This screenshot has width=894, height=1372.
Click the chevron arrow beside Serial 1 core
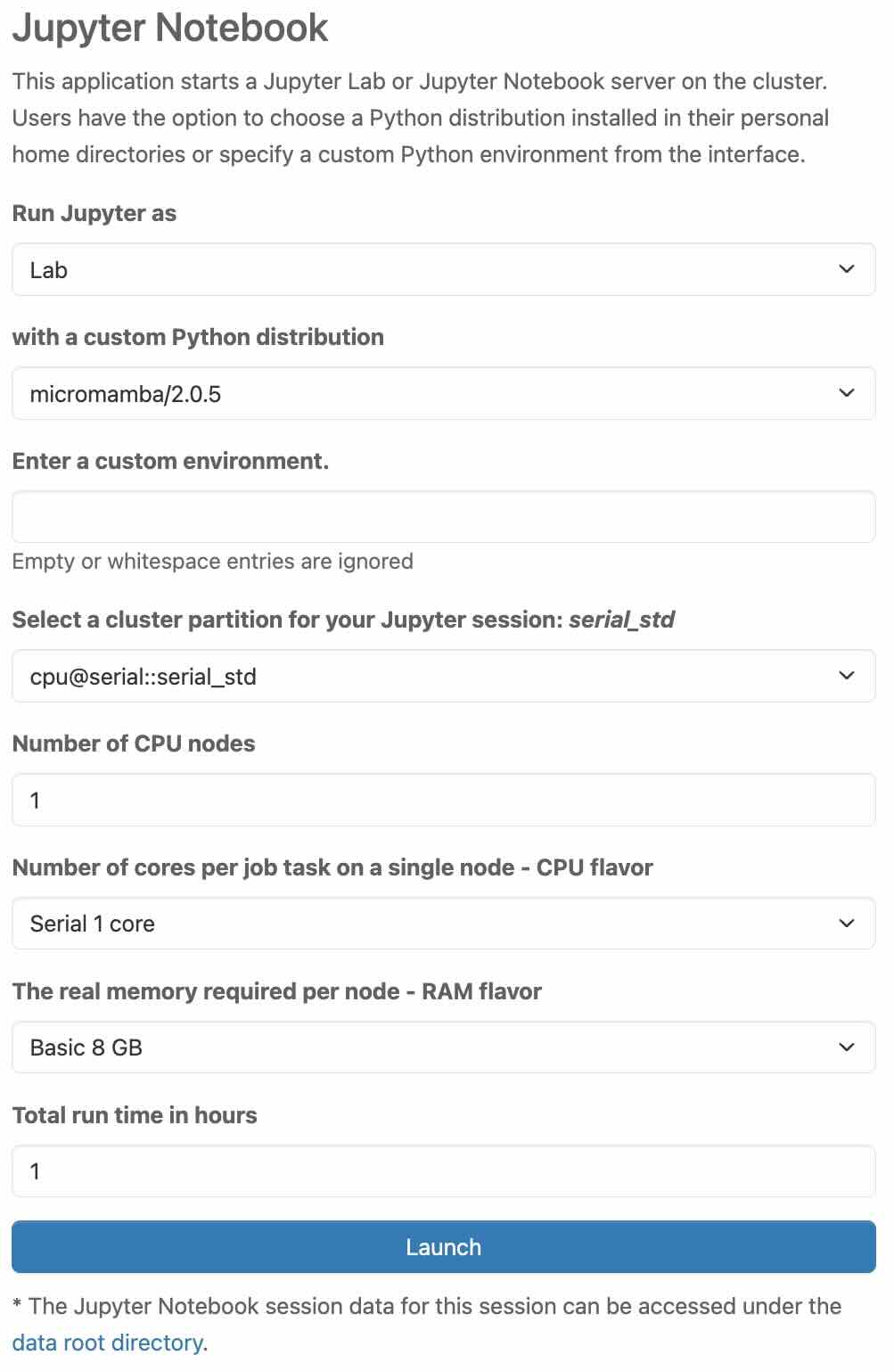tap(846, 924)
